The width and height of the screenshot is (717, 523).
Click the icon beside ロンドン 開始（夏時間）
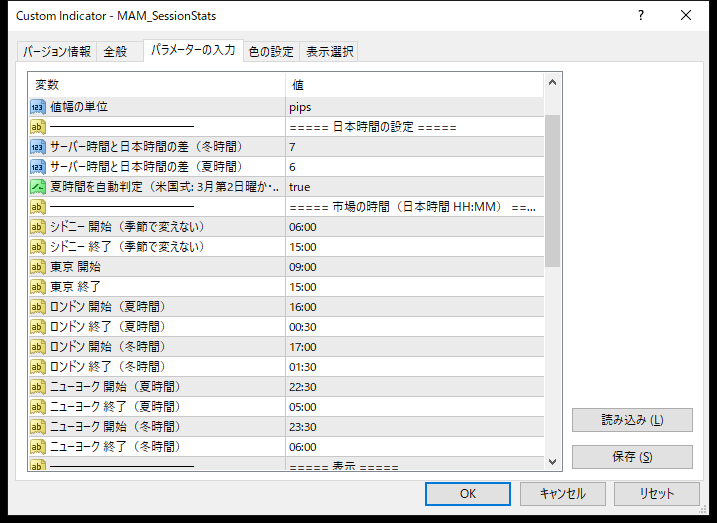(38, 307)
